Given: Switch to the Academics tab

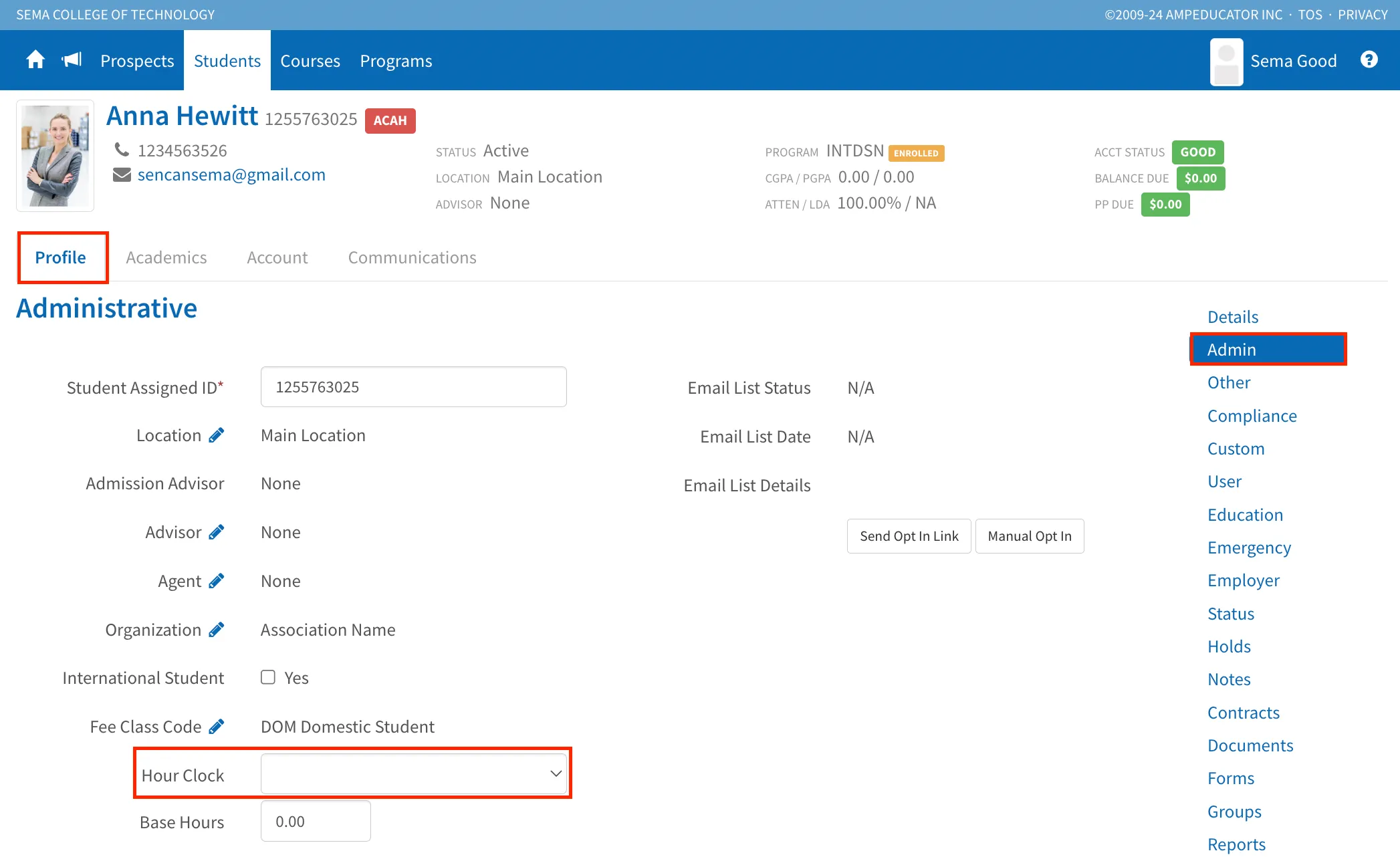Looking at the screenshot, I should [x=166, y=257].
